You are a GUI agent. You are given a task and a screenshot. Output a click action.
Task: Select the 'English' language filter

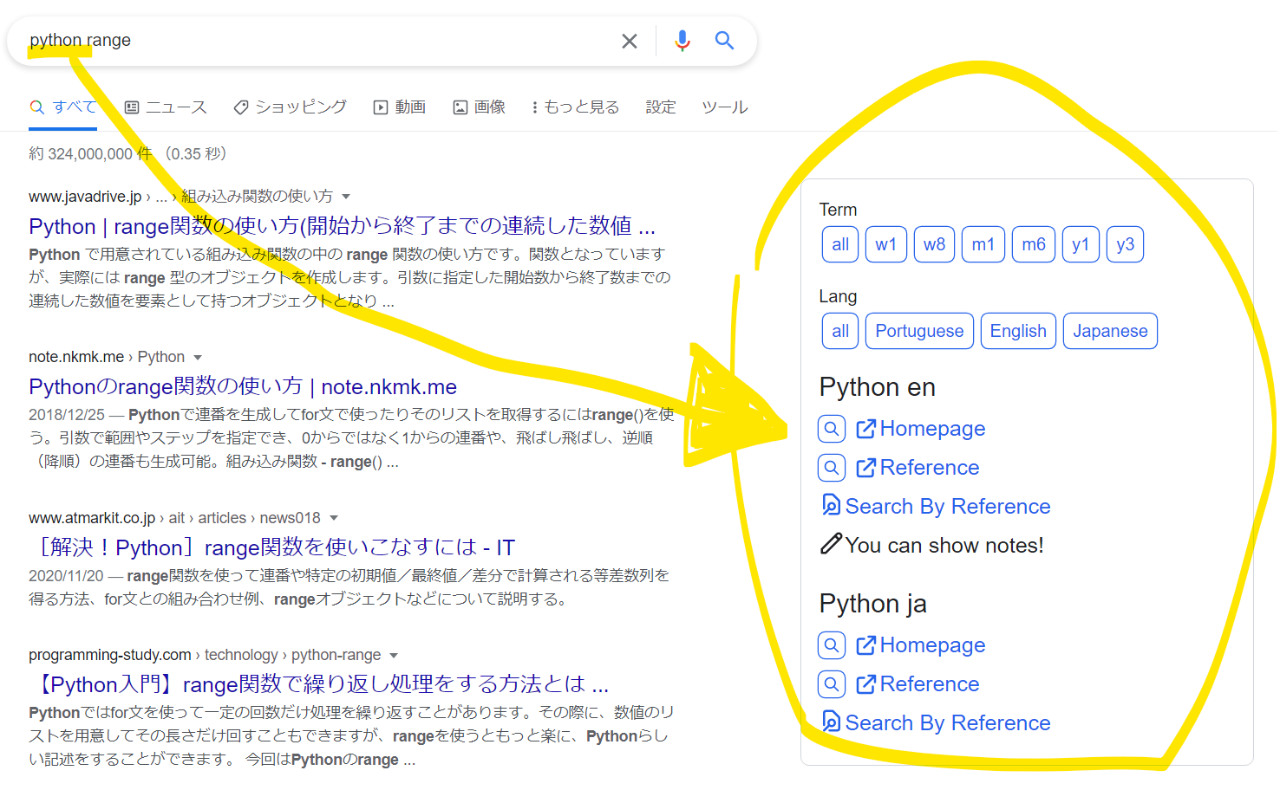click(x=1018, y=330)
